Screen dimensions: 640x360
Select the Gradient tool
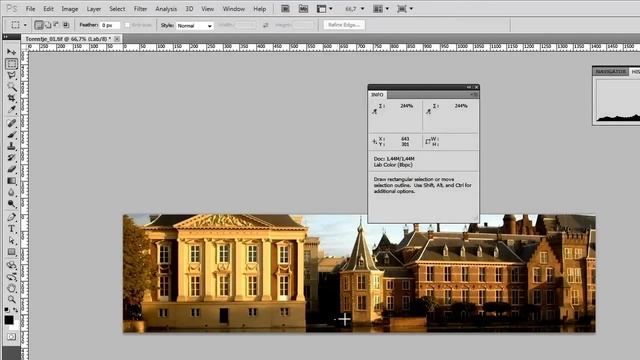(11, 181)
